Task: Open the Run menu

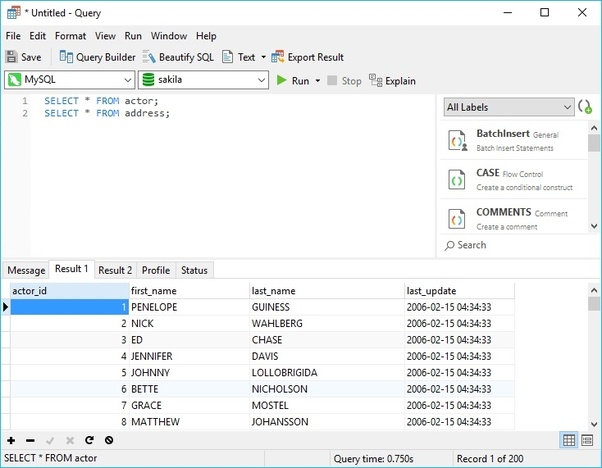Action: [133, 36]
